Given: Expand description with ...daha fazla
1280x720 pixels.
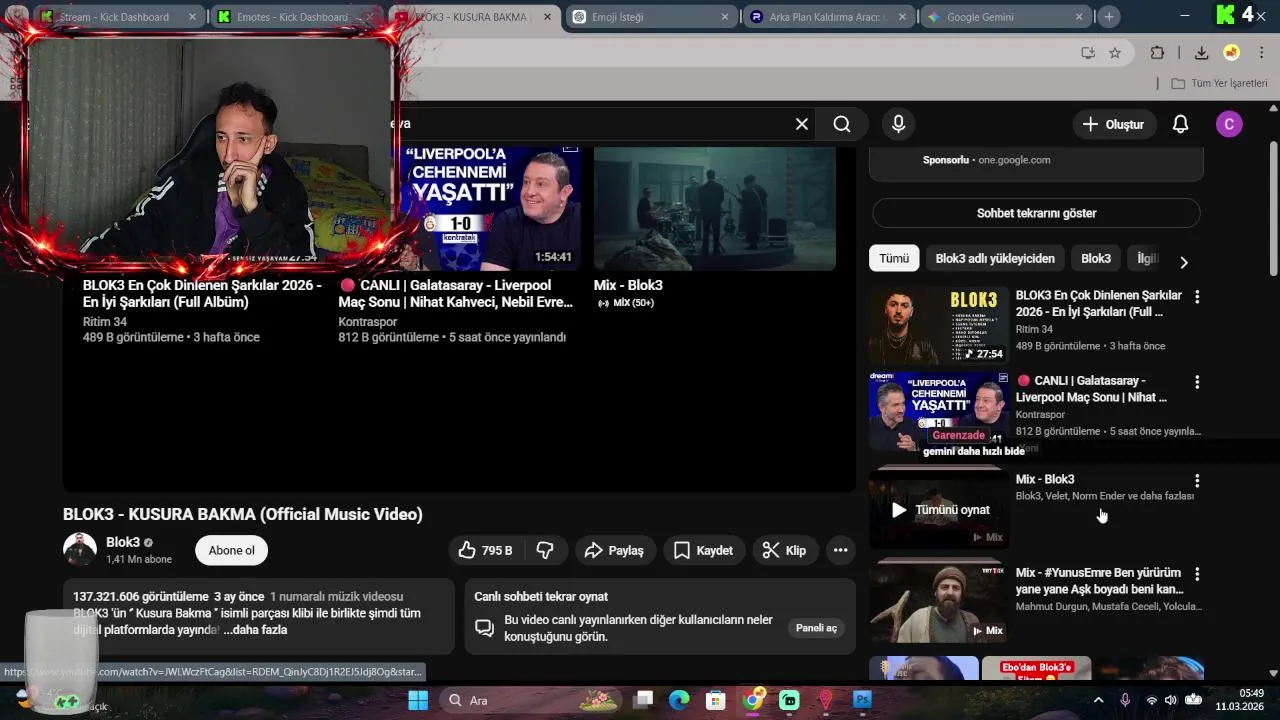Looking at the screenshot, I should pos(255,630).
